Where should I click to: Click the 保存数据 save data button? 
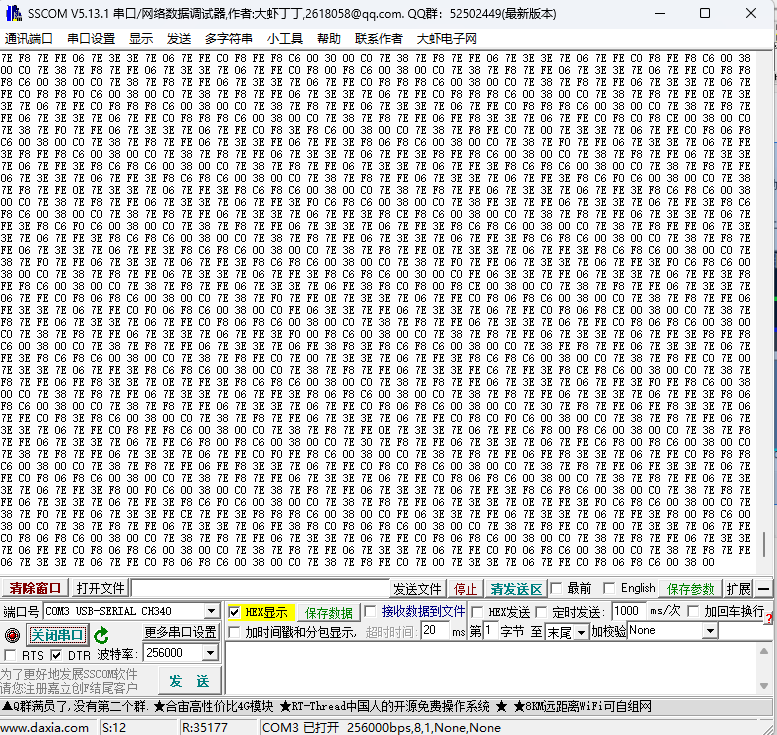(x=329, y=612)
